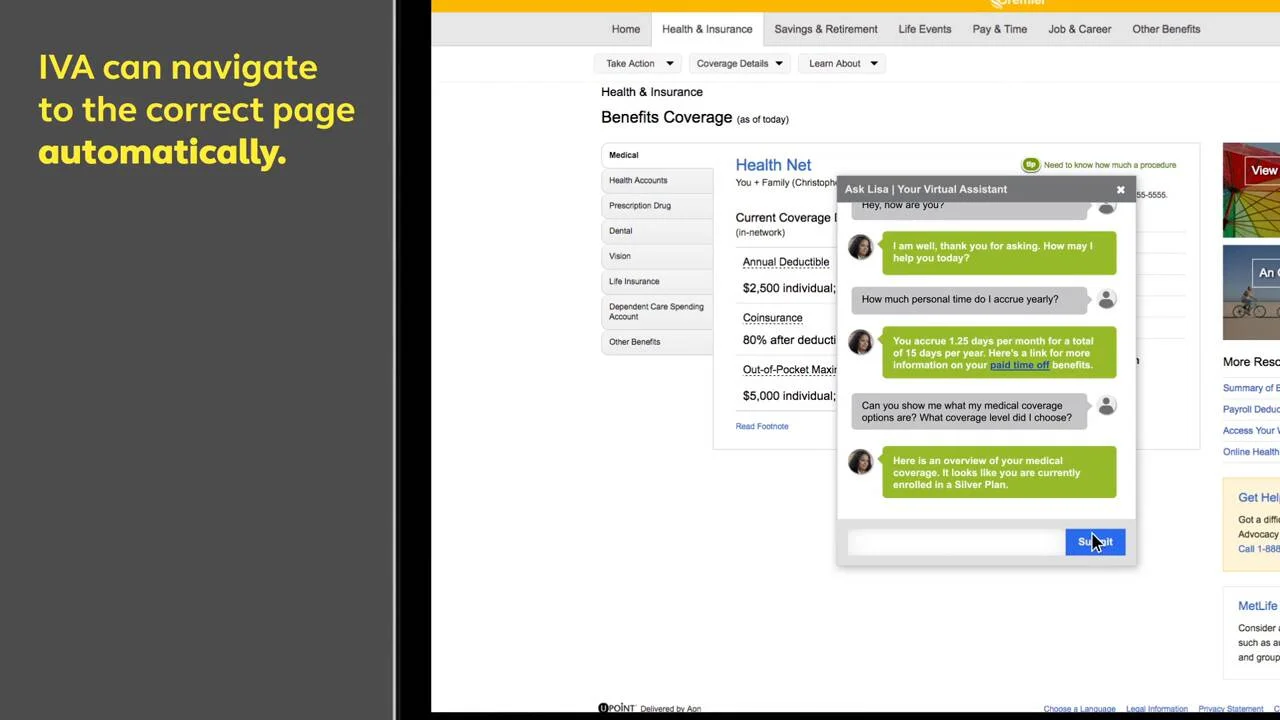1280x720 pixels.
Task: Click the green tip icon near Health Net
Action: click(x=1030, y=165)
